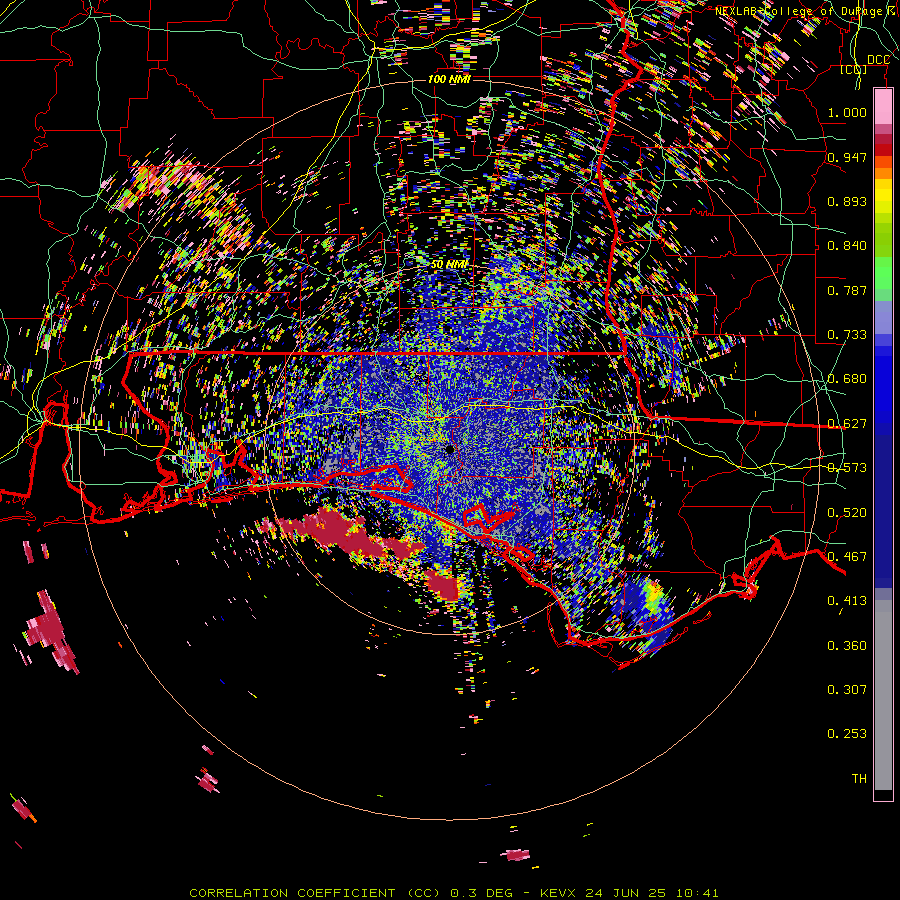Click the TH label at the legend bottom
The height and width of the screenshot is (900, 900).
tap(859, 779)
